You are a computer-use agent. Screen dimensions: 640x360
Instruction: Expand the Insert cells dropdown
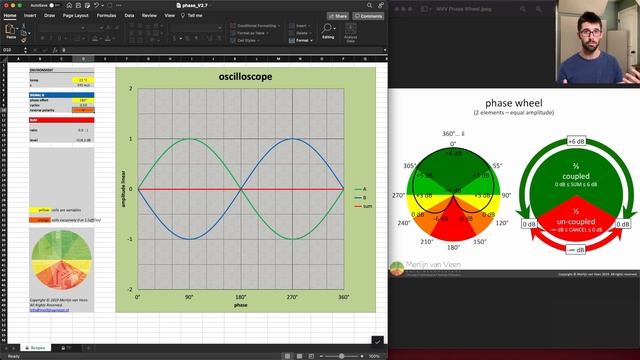(309, 26)
